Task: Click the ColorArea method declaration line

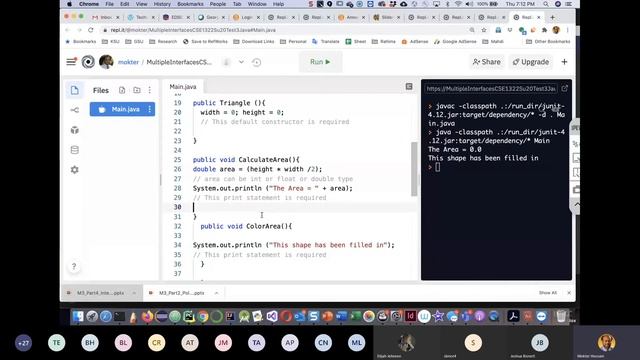Action: click(x=246, y=226)
